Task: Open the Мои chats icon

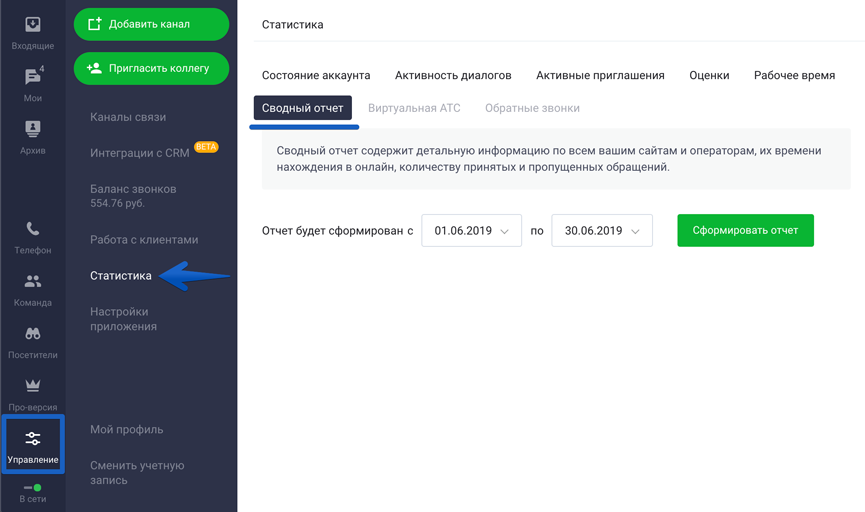Action: pyautogui.click(x=33, y=76)
